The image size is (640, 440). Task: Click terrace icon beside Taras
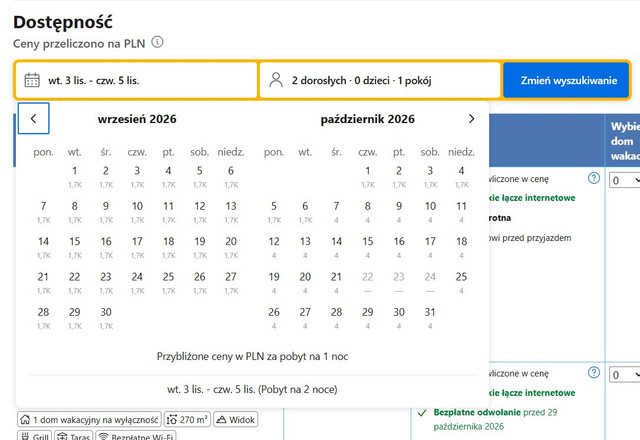click(62, 436)
